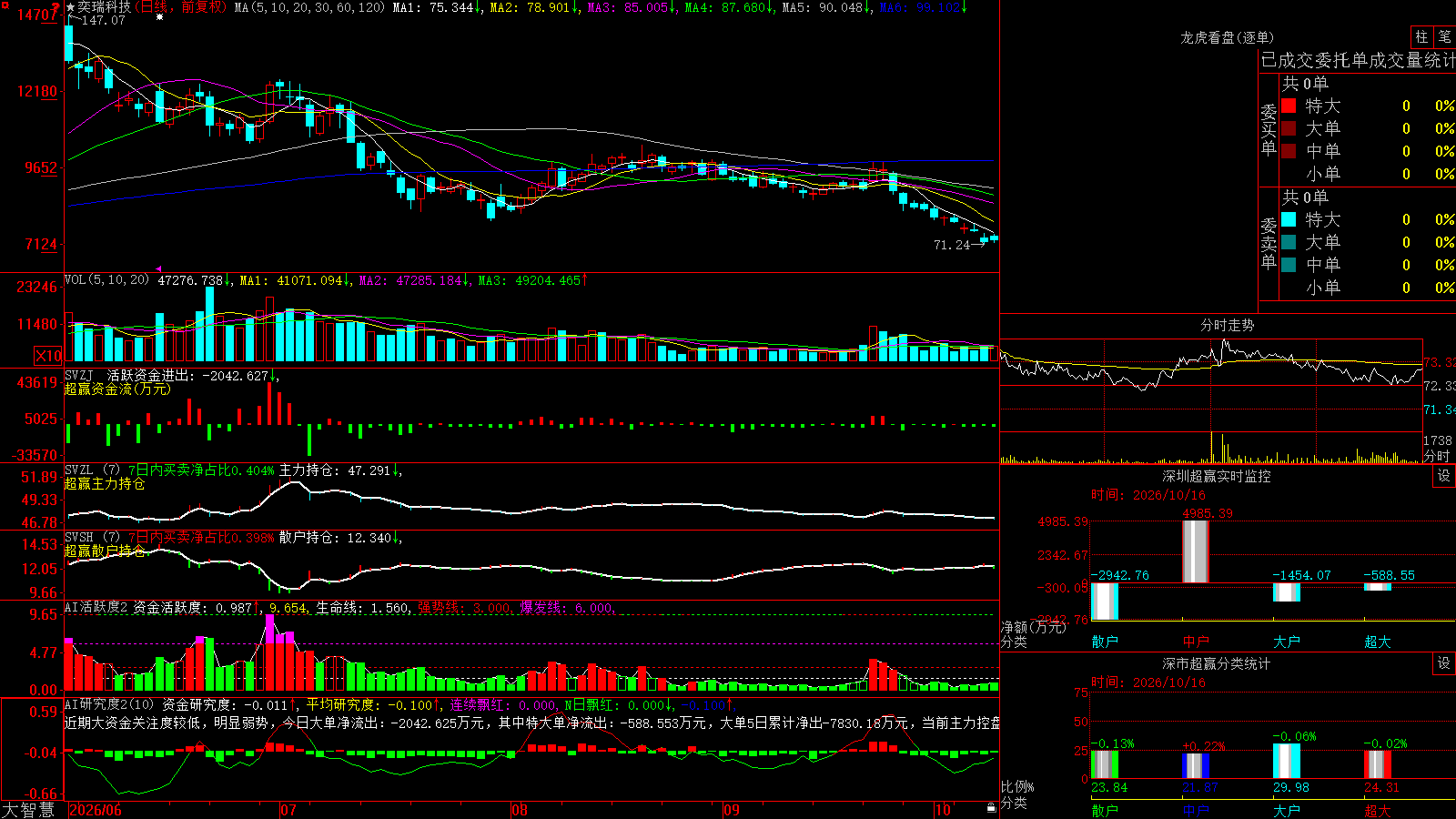Click the 龙虎看盘(逐单) panel title

click(1227, 37)
